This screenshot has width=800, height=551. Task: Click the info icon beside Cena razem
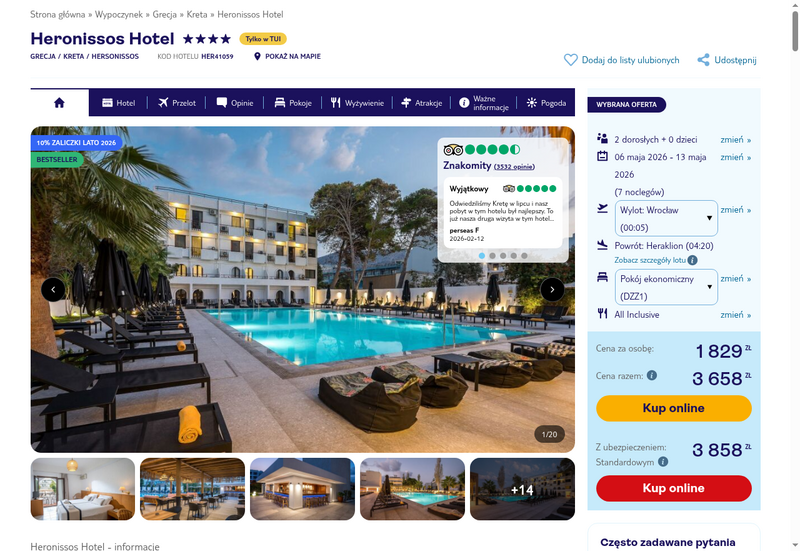(x=652, y=375)
